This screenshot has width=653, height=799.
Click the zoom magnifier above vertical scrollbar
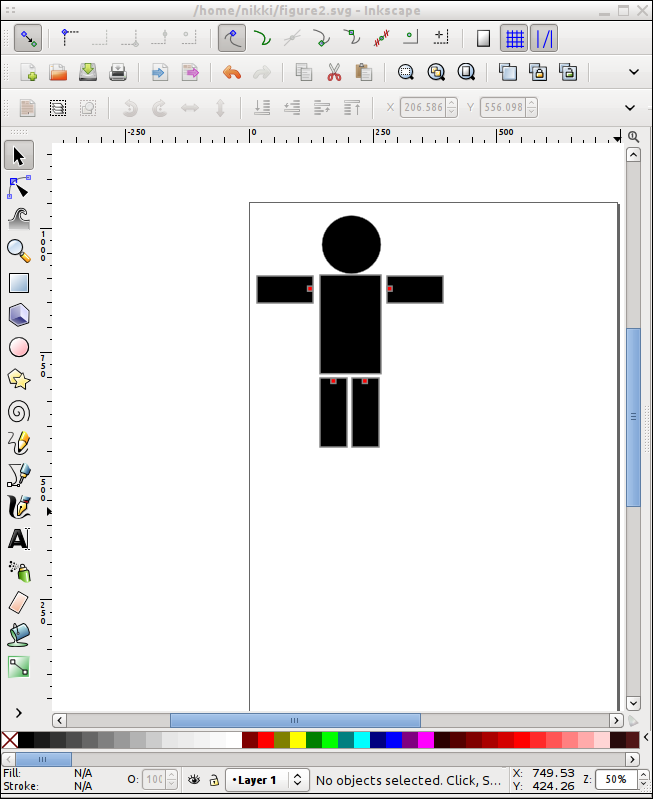633,137
